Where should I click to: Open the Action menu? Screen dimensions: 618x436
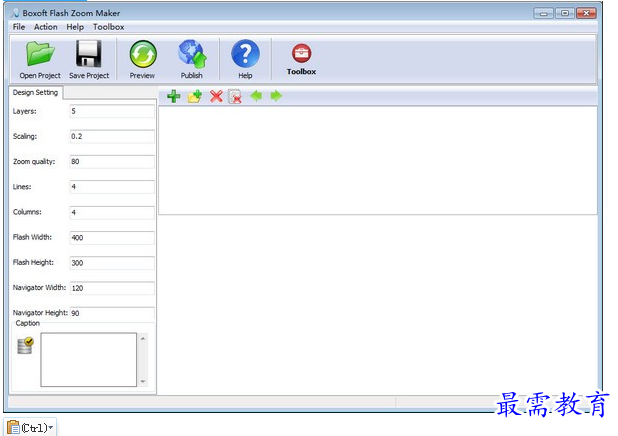click(46, 27)
